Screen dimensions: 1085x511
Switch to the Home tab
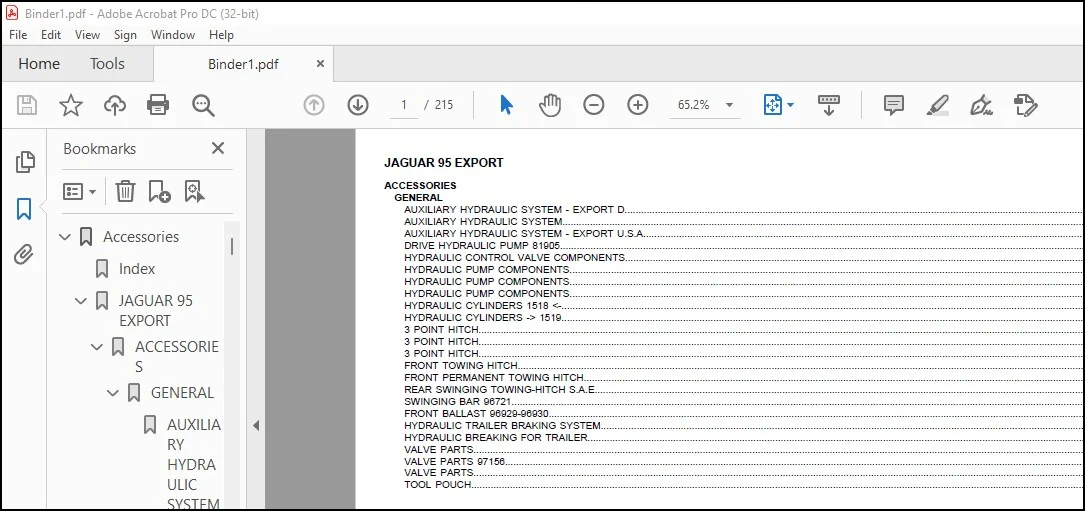(39, 64)
